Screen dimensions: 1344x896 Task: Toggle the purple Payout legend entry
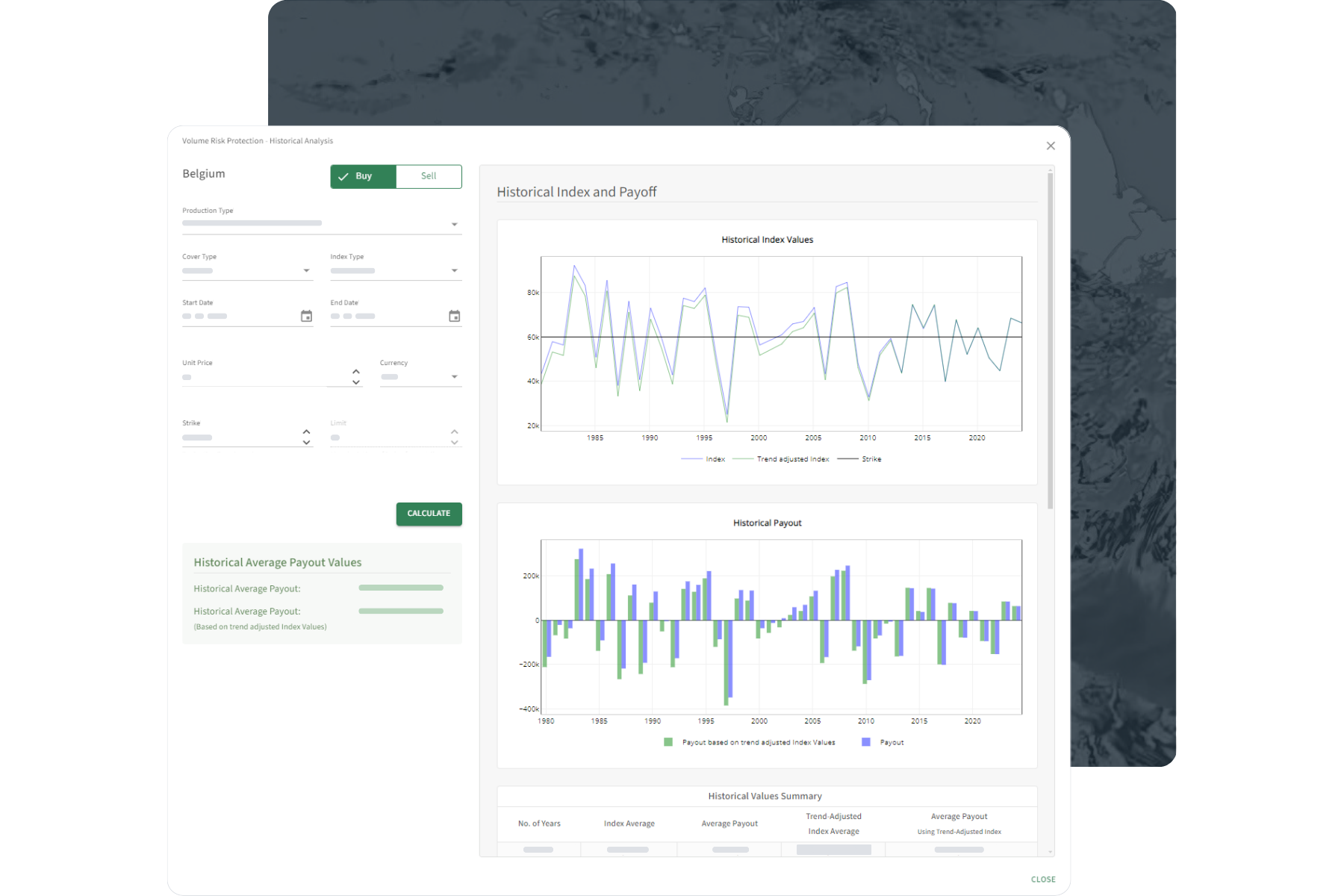click(x=883, y=742)
